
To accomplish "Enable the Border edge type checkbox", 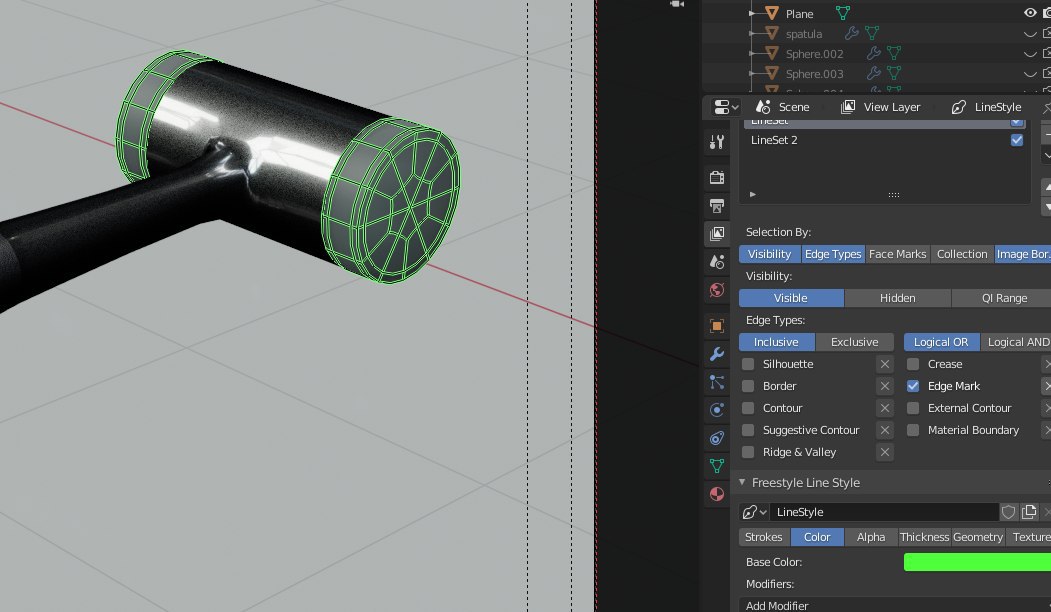I will (x=748, y=386).
